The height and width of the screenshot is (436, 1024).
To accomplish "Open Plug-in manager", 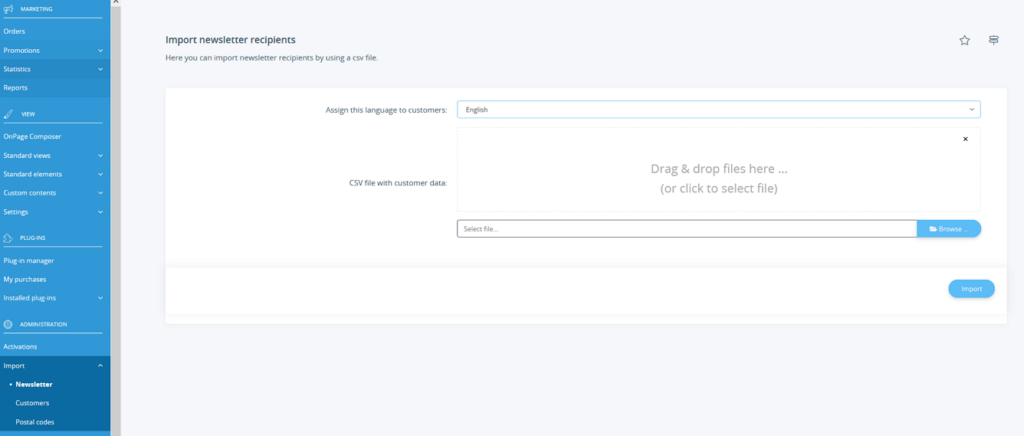I will [29, 261].
